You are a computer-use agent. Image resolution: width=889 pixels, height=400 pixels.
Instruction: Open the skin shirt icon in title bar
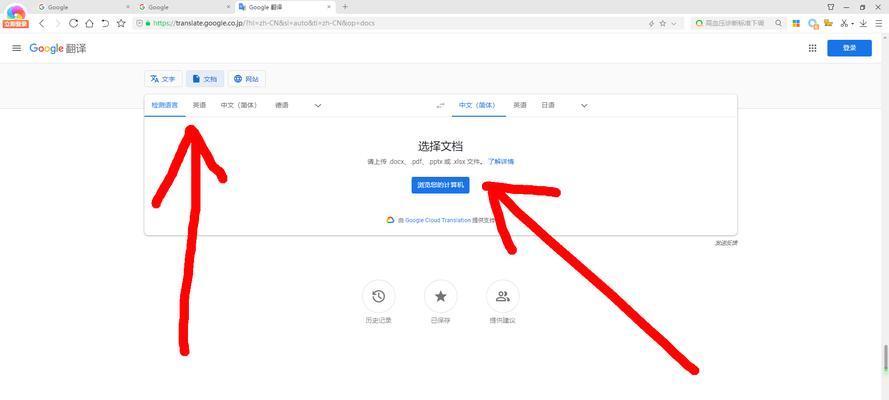831,7
